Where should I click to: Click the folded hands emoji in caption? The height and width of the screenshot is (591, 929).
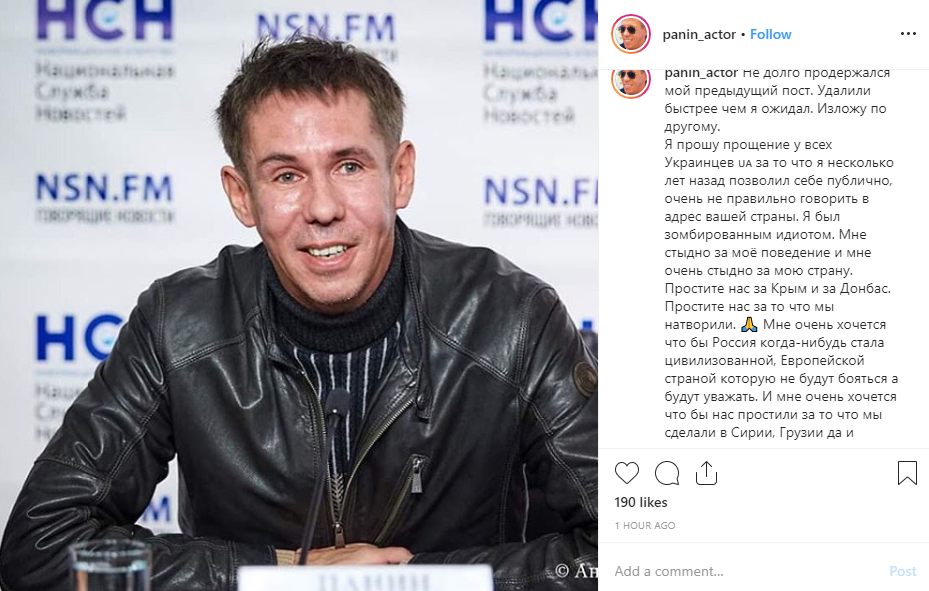coord(749,325)
